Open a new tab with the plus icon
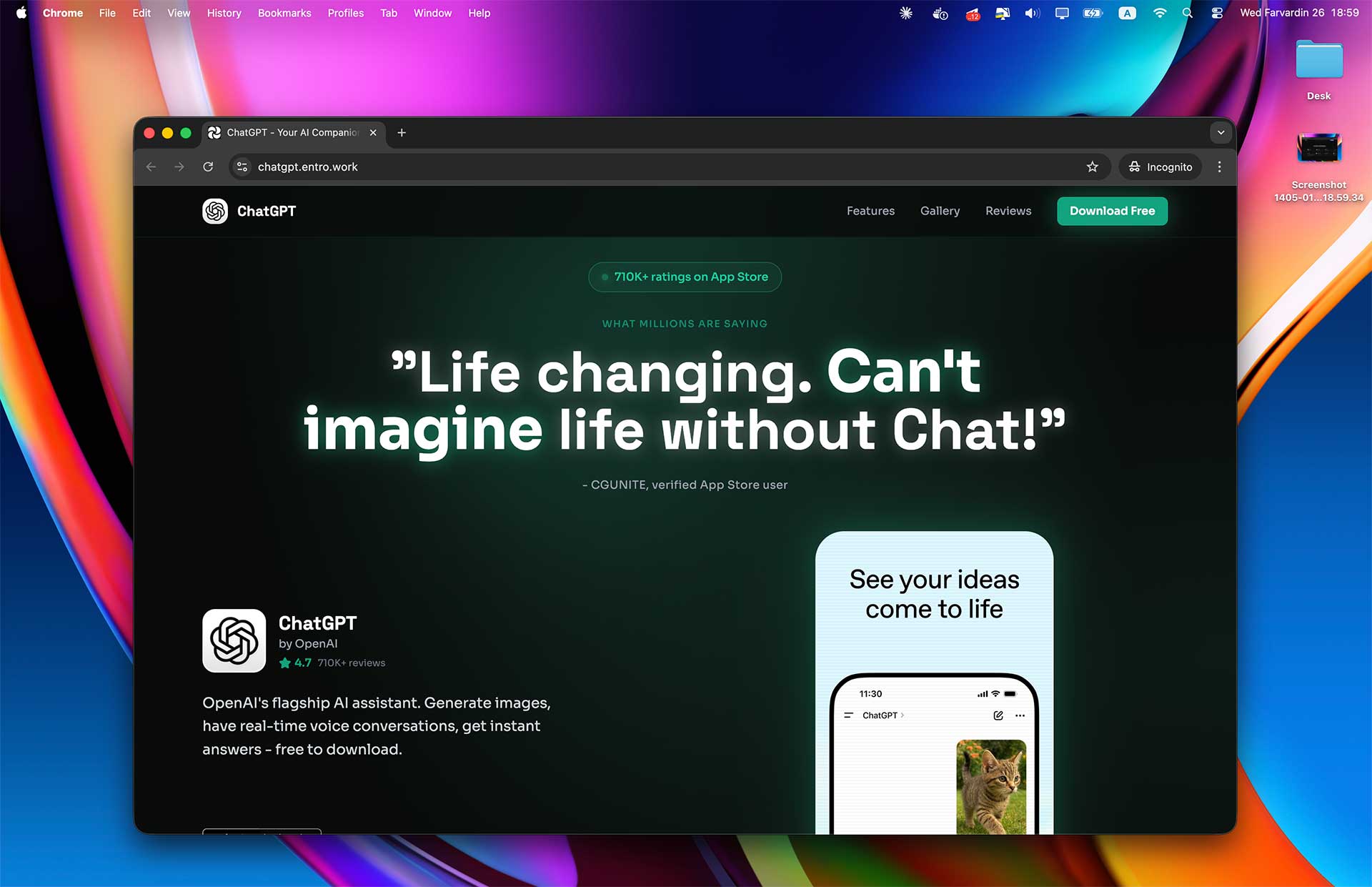The height and width of the screenshot is (887, 1372). coord(402,132)
